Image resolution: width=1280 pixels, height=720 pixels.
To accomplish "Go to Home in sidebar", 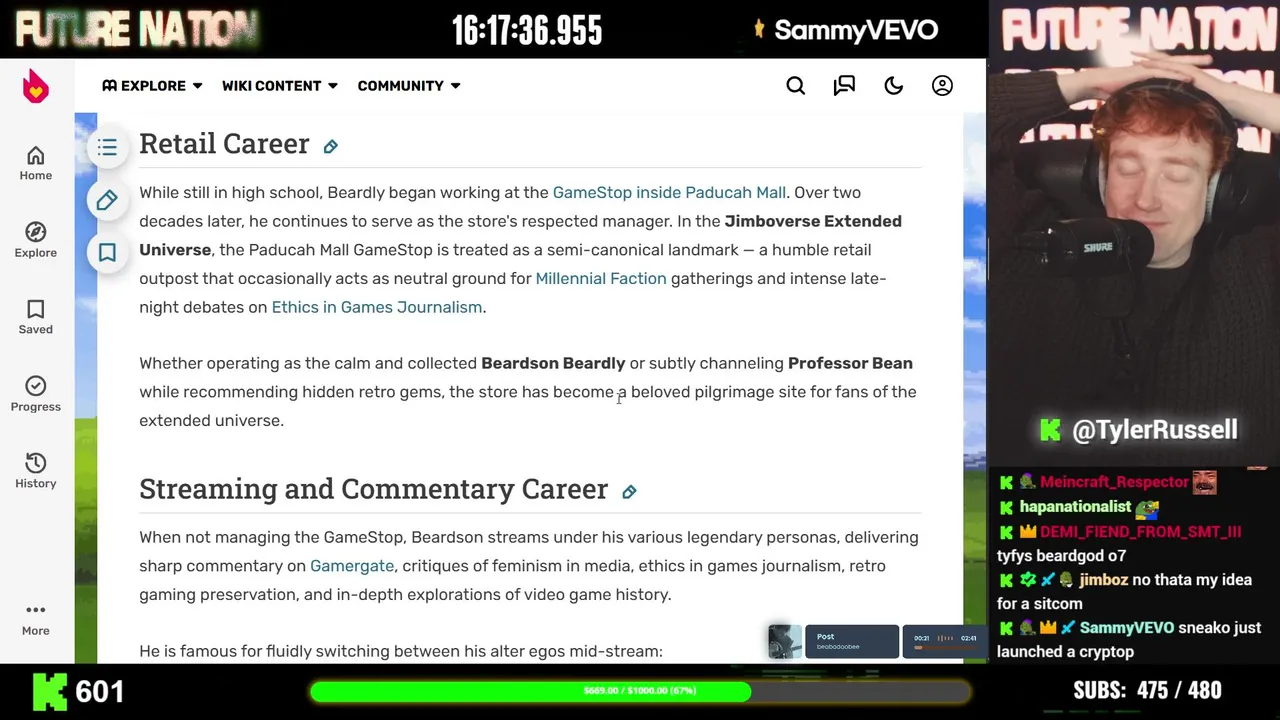I will coord(35,163).
